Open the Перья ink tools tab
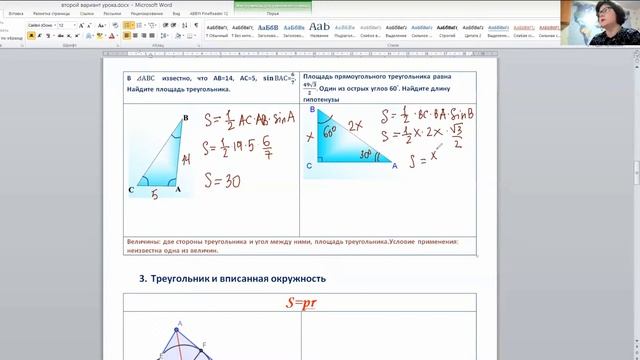Viewport: 640px width, 360px height. click(272, 13)
